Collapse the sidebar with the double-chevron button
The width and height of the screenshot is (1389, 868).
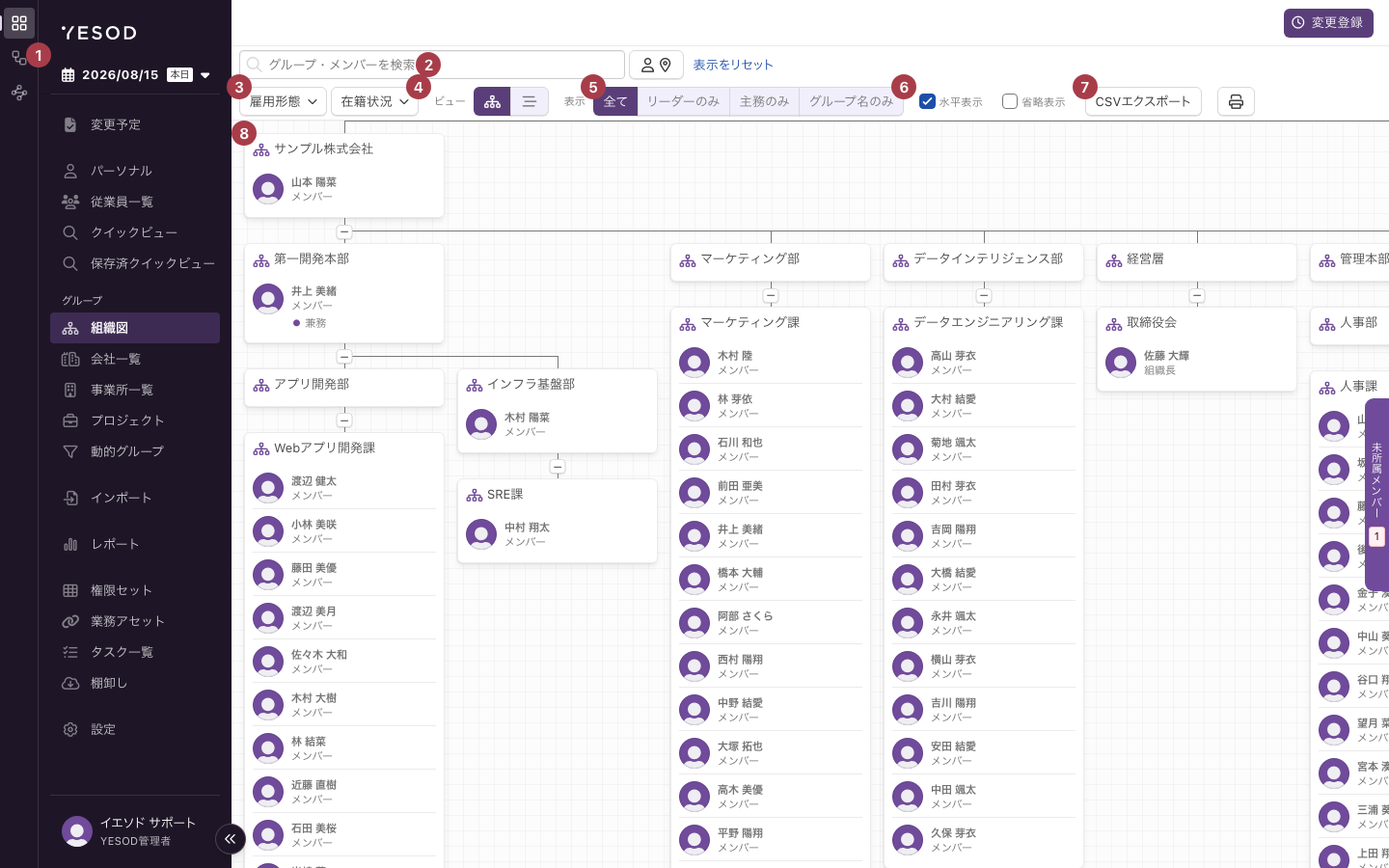[x=230, y=839]
